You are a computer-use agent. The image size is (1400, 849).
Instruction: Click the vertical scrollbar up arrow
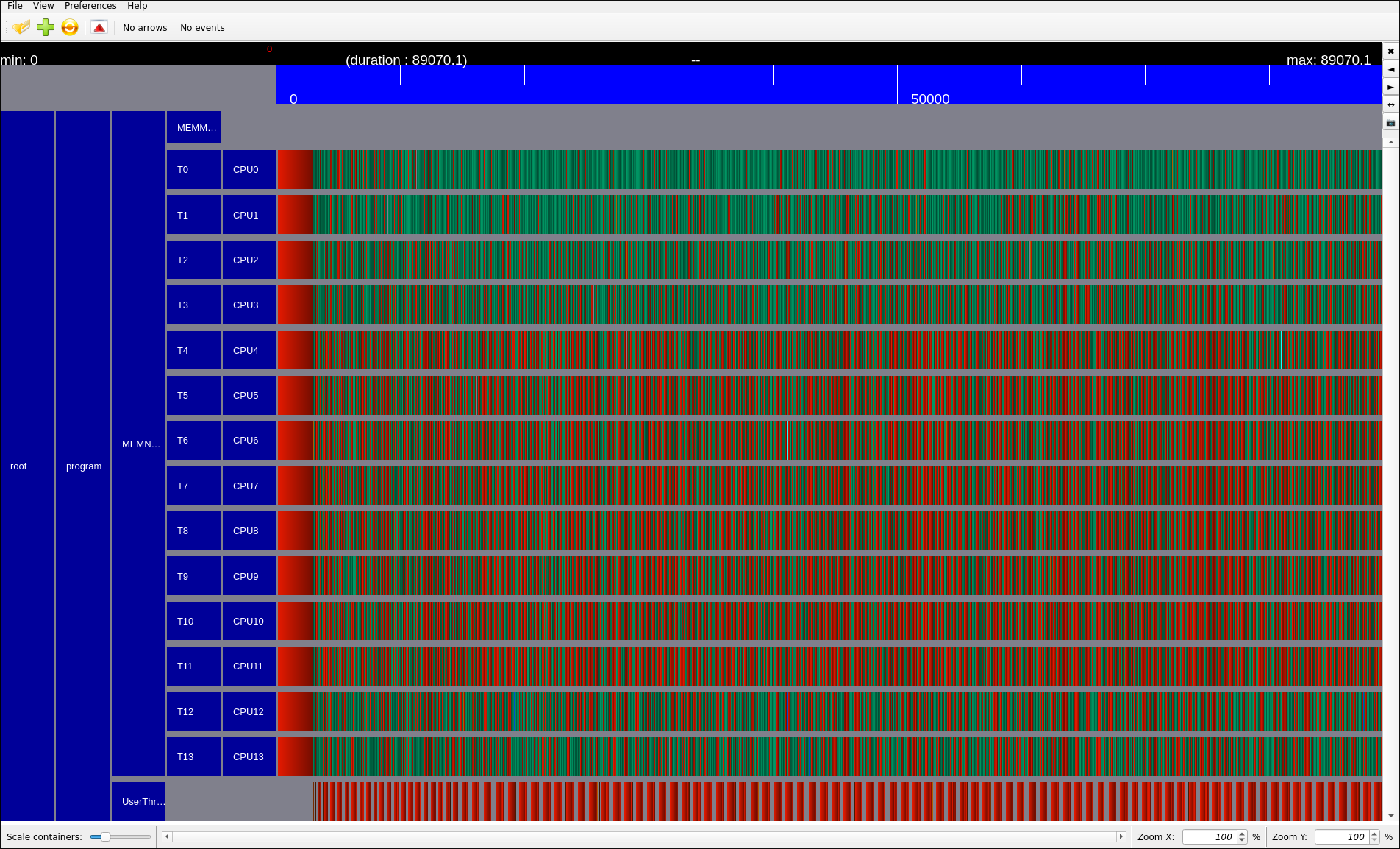tap(1390, 142)
